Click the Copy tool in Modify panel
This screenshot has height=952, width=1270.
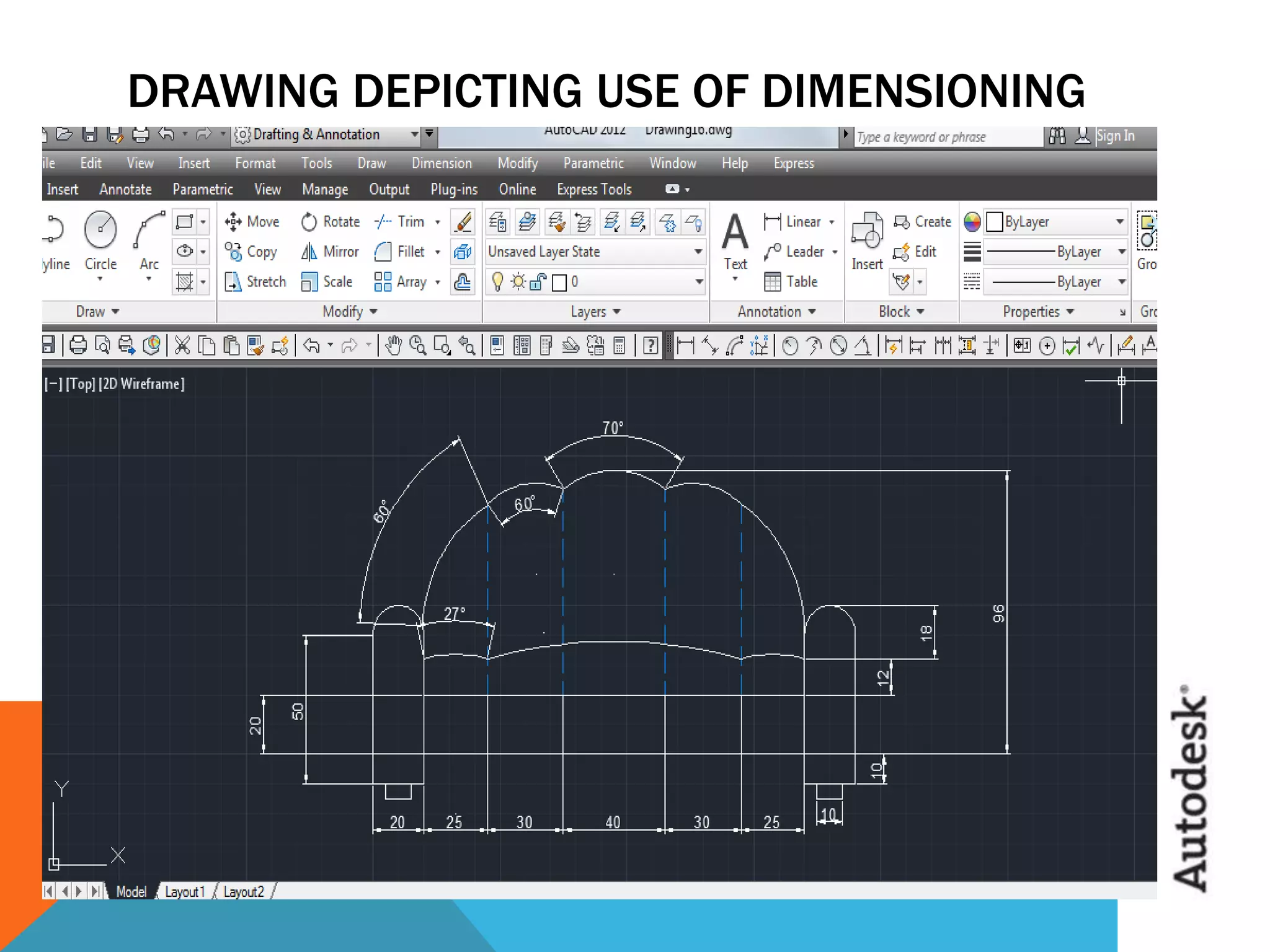click(251, 252)
